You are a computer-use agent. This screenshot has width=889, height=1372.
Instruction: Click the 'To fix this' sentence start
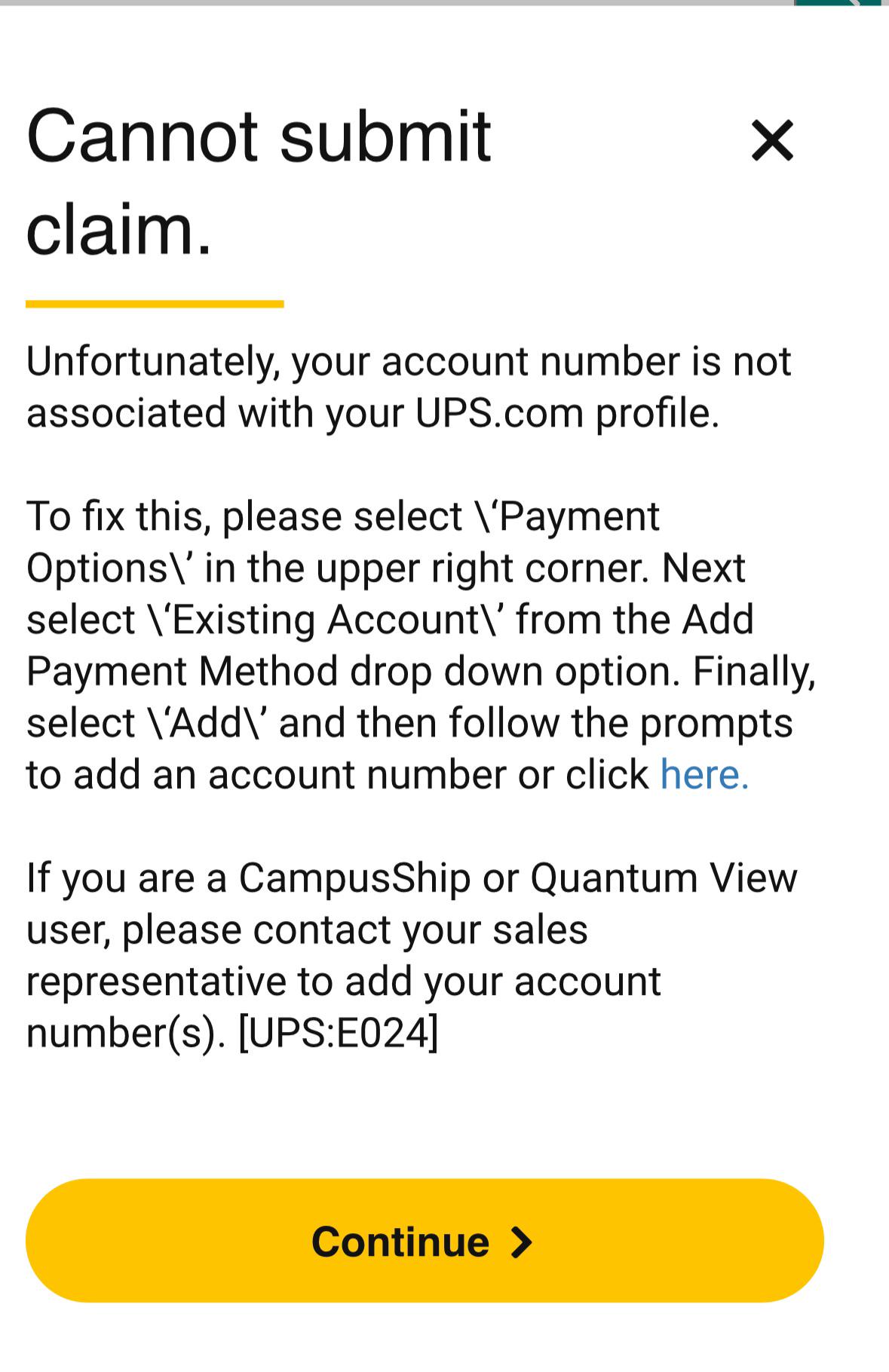point(114,517)
